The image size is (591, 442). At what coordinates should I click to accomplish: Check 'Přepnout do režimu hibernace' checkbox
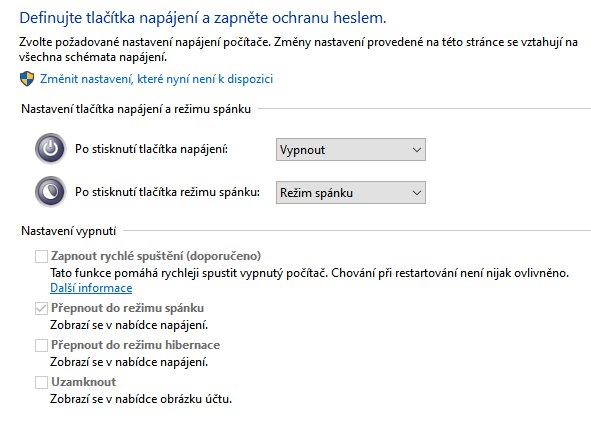pos(41,345)
